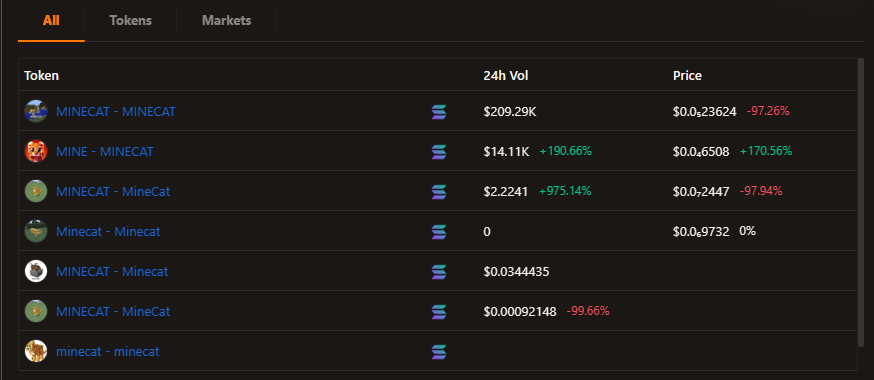874x380 pixels.
Task: Click the +170.56% price change
Action: (x=766, y=151)
